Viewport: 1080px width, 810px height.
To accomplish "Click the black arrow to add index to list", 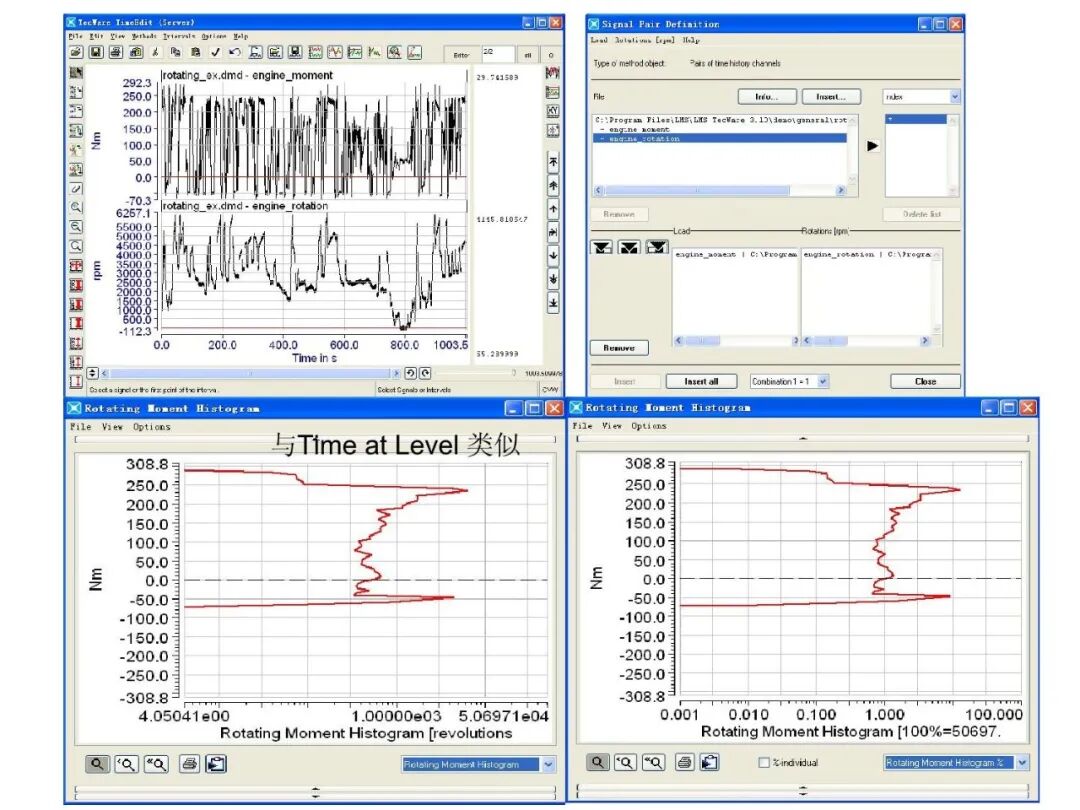I will [873, 146].
